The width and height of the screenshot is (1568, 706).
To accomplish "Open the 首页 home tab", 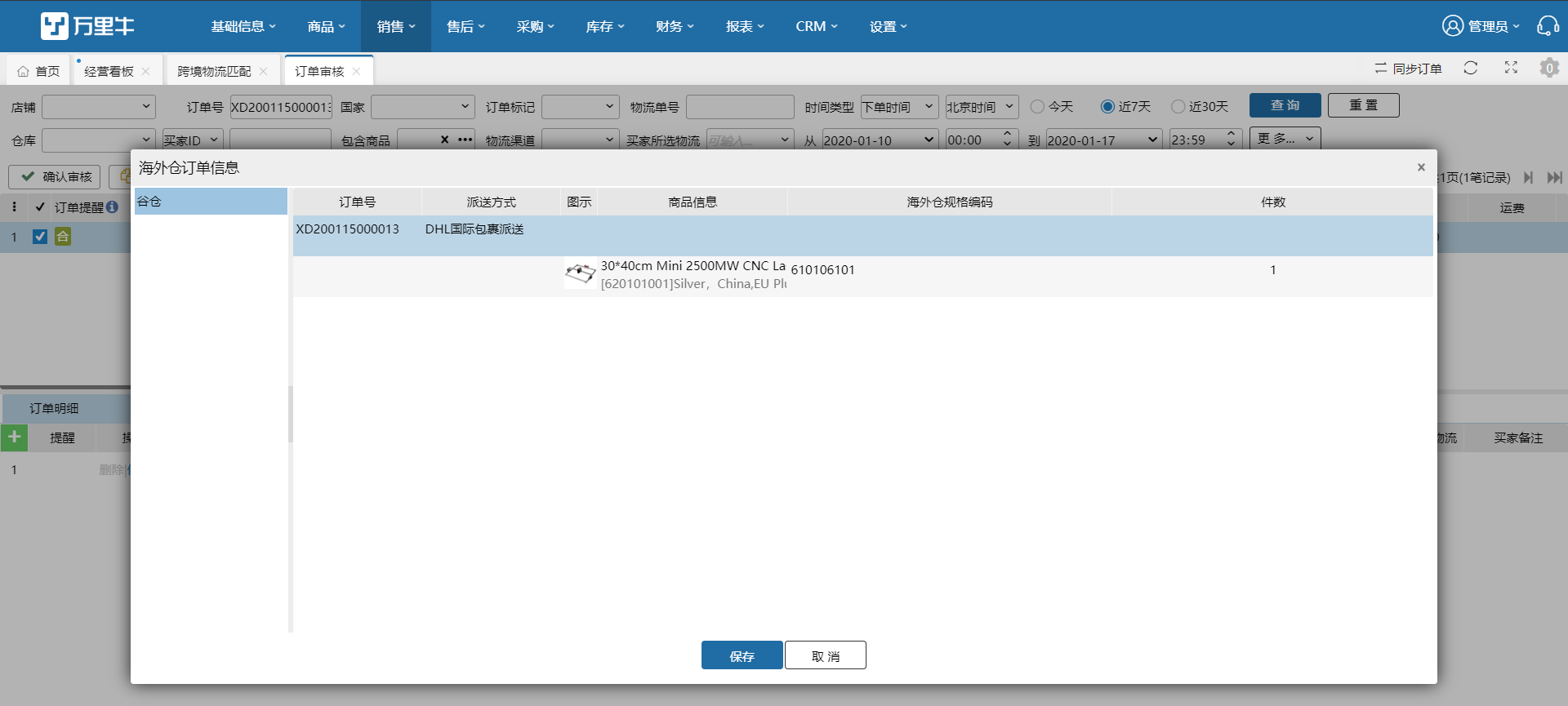I will [x=38, y=71].
